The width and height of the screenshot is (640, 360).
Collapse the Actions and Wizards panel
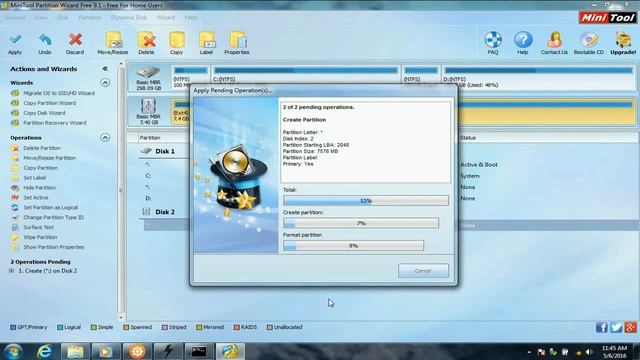click(x=105, y=69)
